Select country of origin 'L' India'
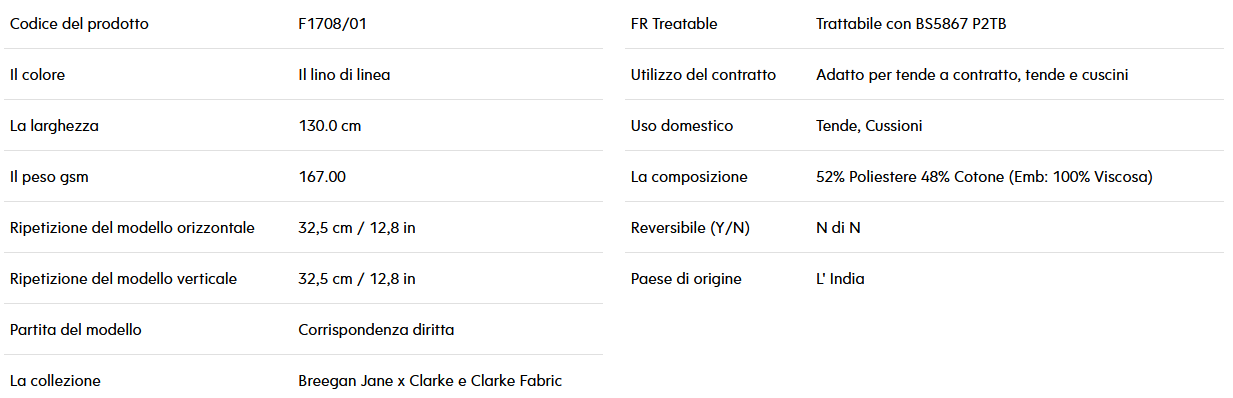The image size is (1233, 398). click(840, 279)
